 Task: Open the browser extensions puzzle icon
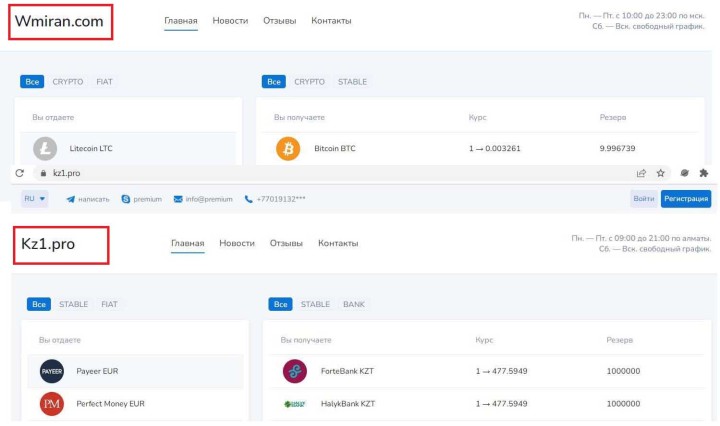click(x=703, y=173)
